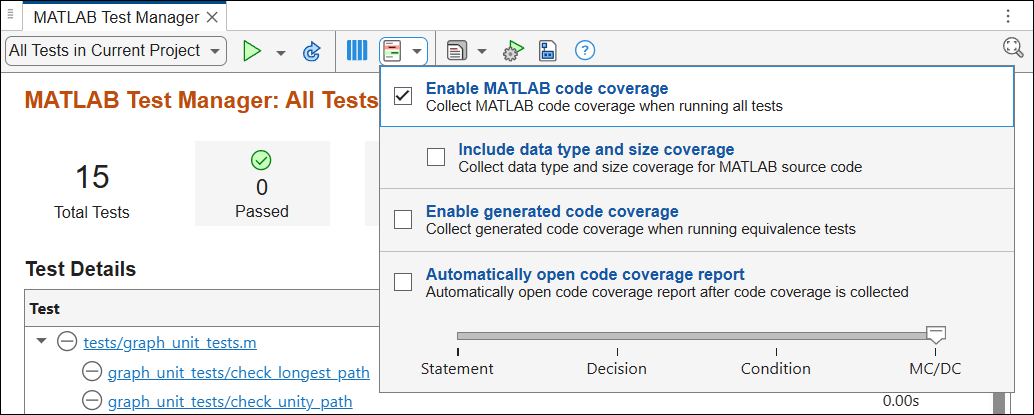Set coverage slider to Statement
Image resolution: width=1034 pixels, height=415 pixels.
point(458,368)
